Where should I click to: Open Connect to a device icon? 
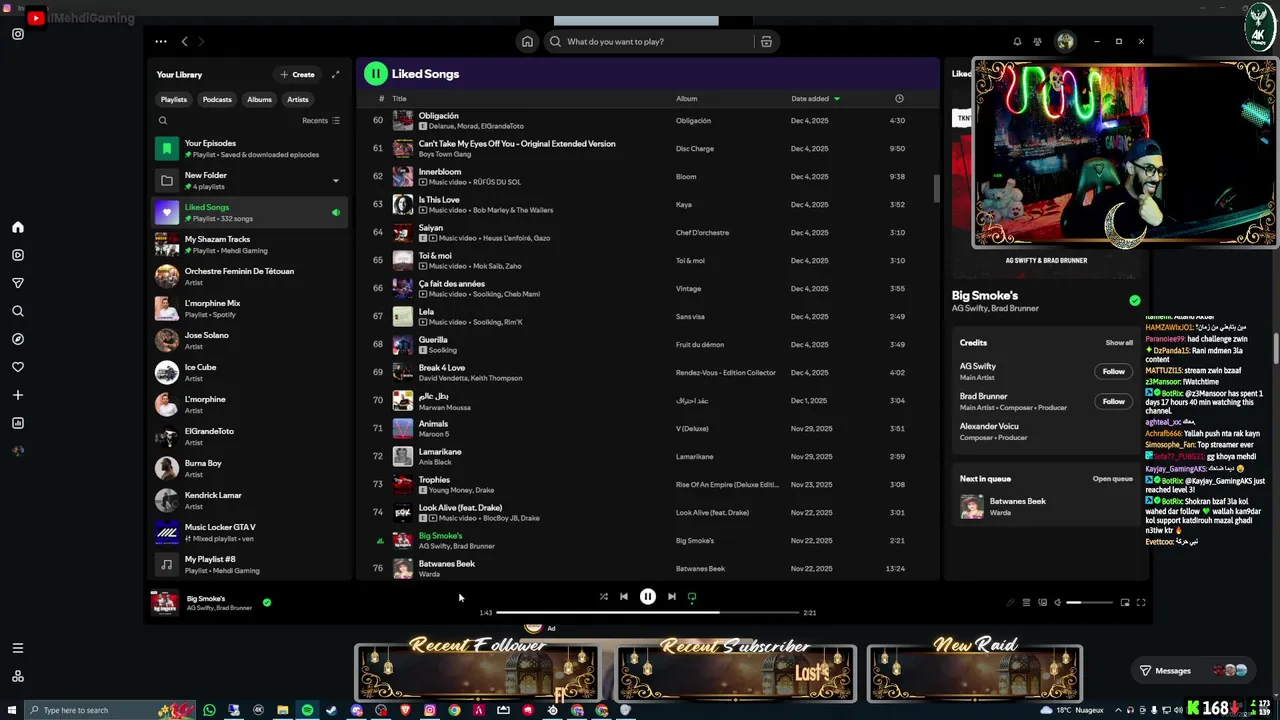point(1042,603)
